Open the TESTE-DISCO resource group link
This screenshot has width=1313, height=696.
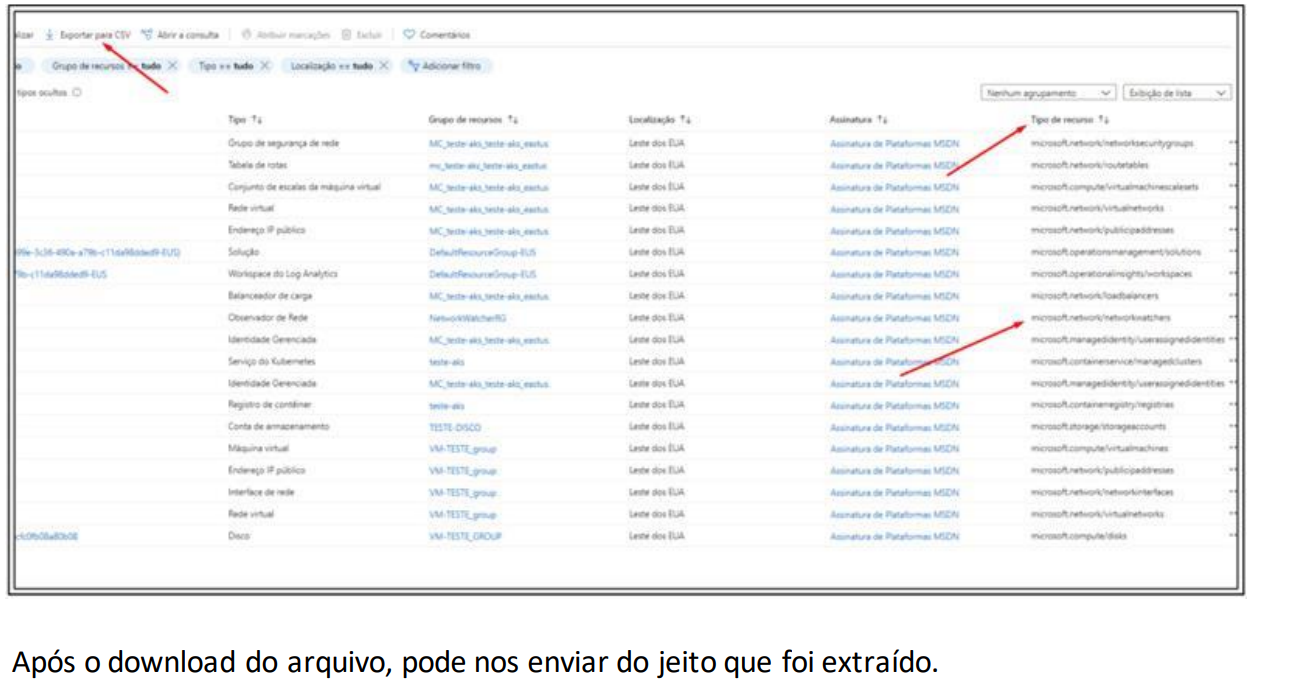pyautogui.click(x=455, y=427)
